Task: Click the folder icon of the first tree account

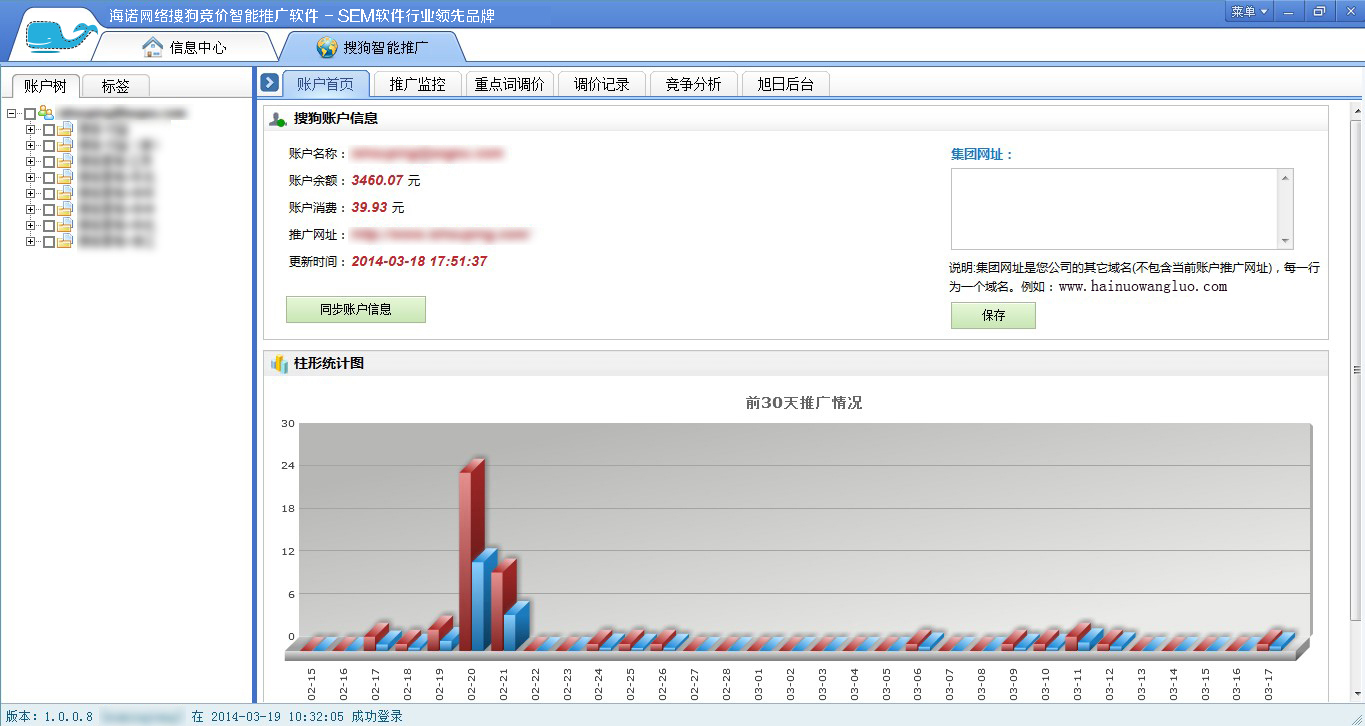Action: click(65, 130)
